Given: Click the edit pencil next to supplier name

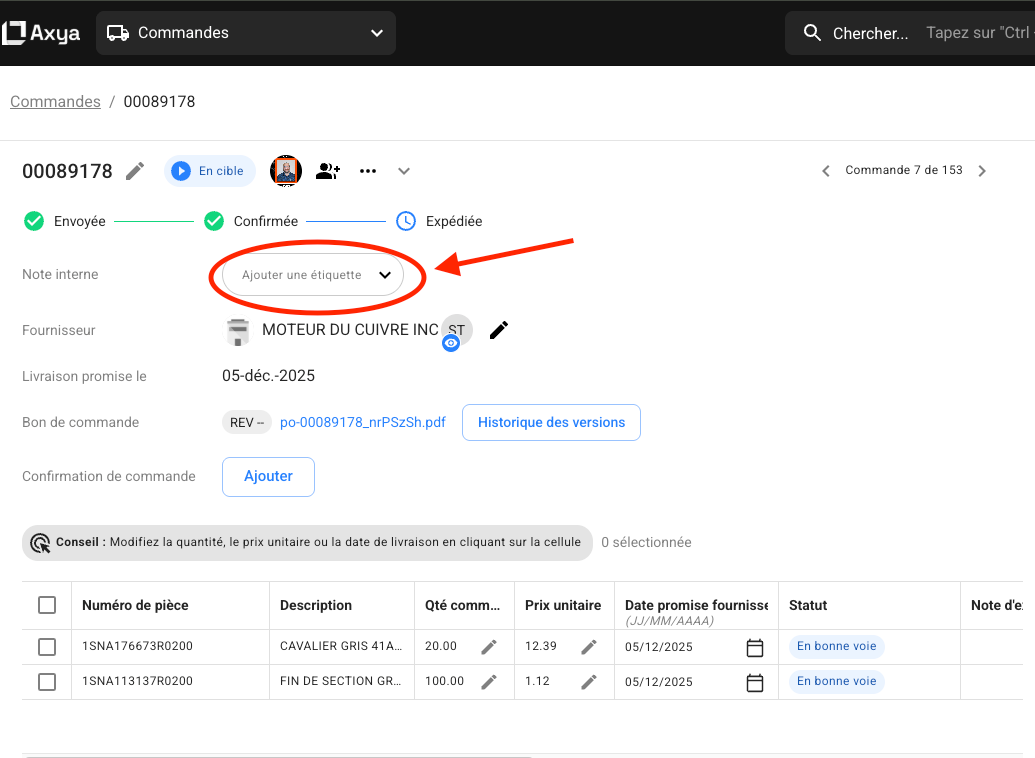Looking at the screenshot, I should (498, 329).
